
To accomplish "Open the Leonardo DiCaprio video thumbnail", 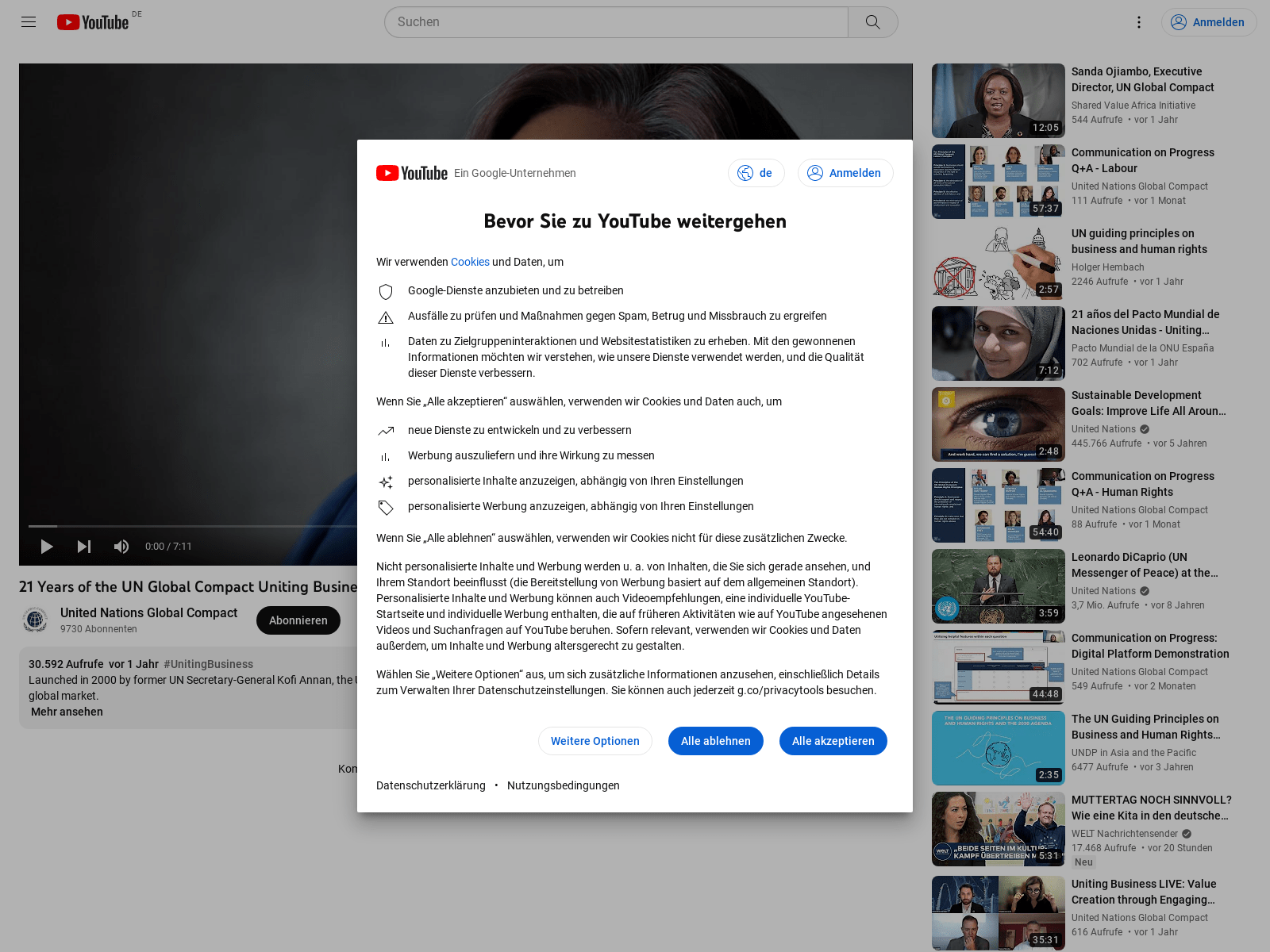I will point(999,586).
